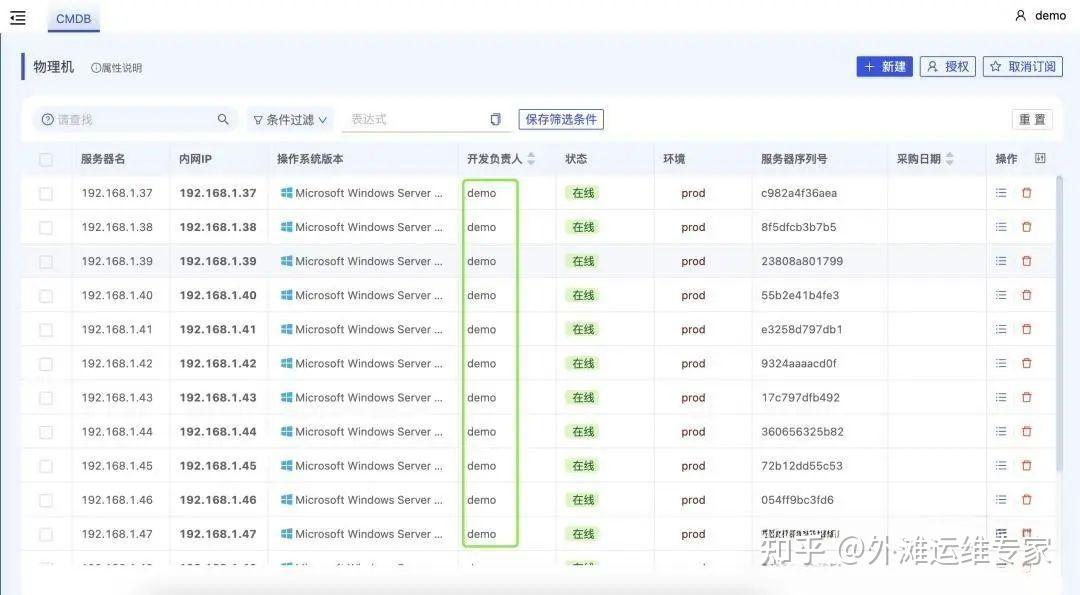Click the delete trash icon for server 192.168.1.38

(1027, 226)
